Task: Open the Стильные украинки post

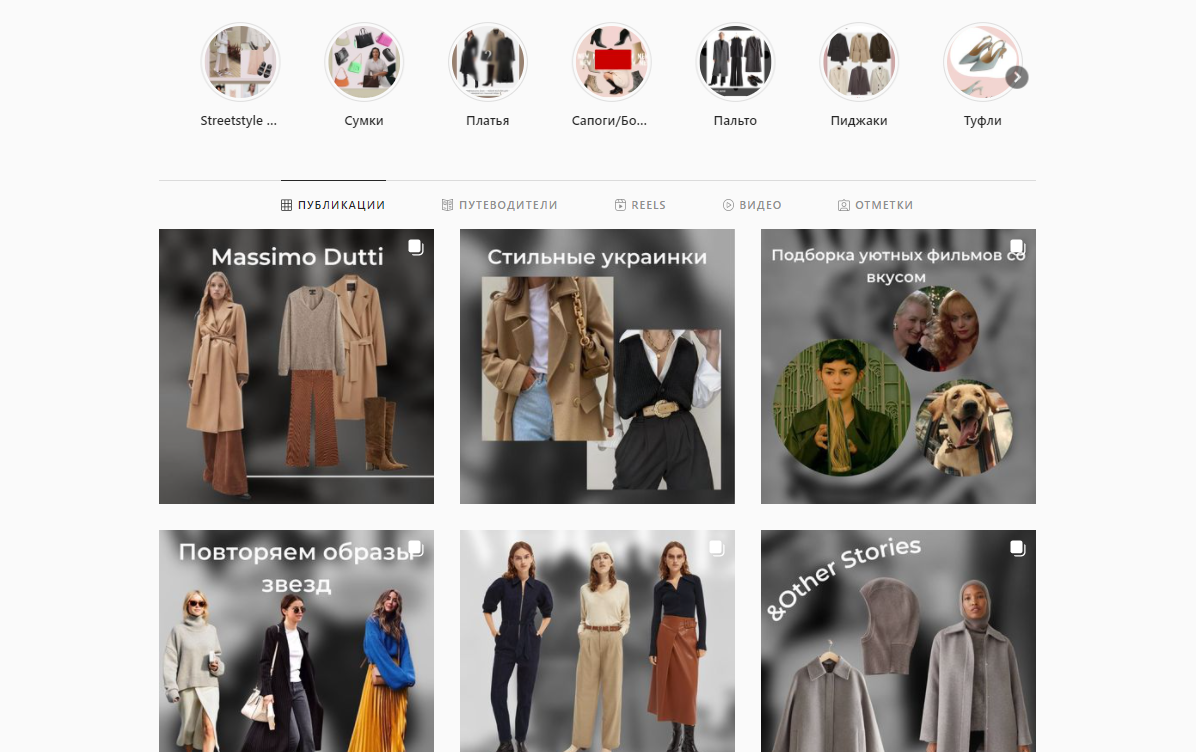Action: click(x=597, y=366)
